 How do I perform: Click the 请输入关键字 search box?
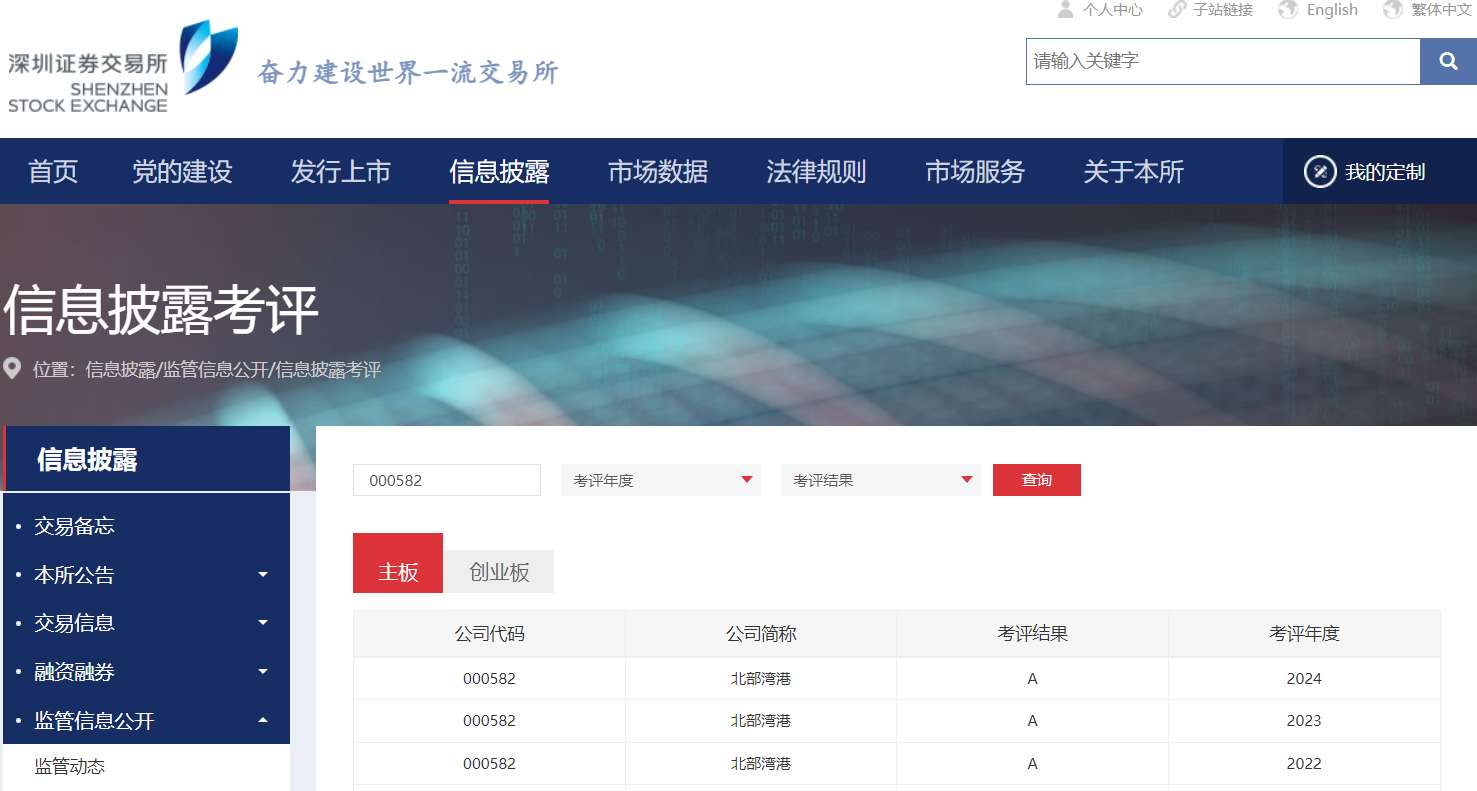(1222, 62)
